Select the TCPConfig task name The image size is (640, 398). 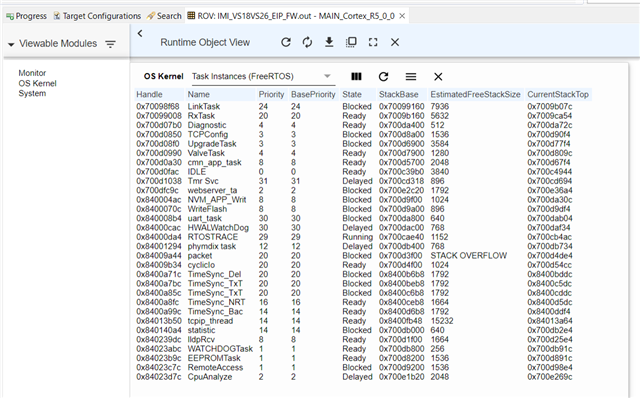click(208, 135)
